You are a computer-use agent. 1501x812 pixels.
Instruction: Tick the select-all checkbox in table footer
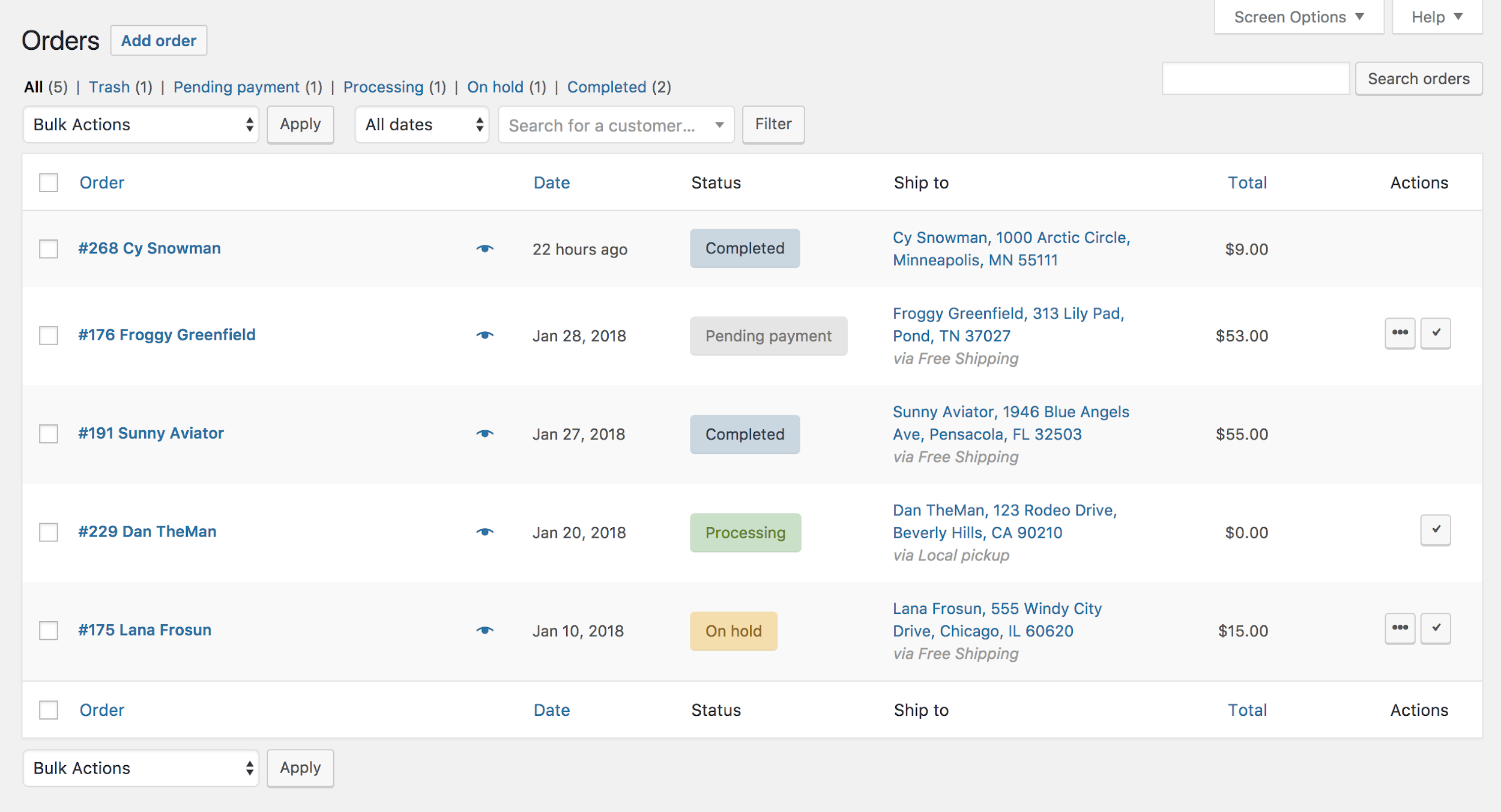(x=49, y=710)
